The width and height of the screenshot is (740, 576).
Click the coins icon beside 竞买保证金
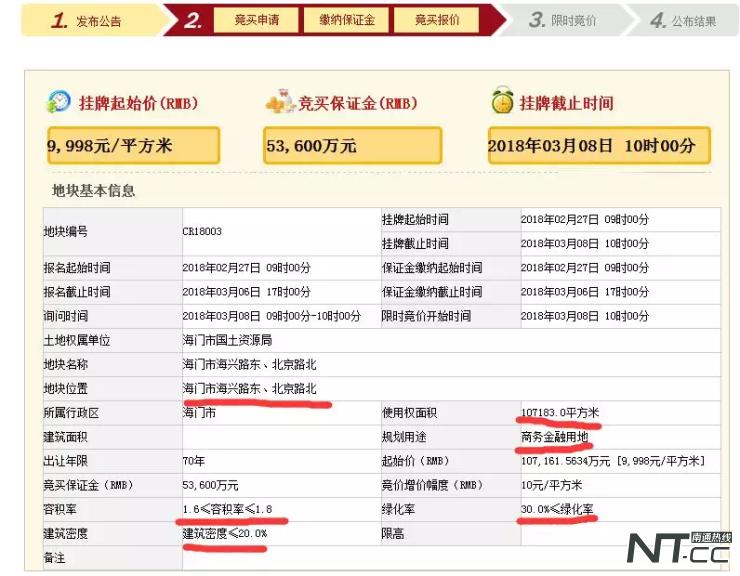[279, 102]
